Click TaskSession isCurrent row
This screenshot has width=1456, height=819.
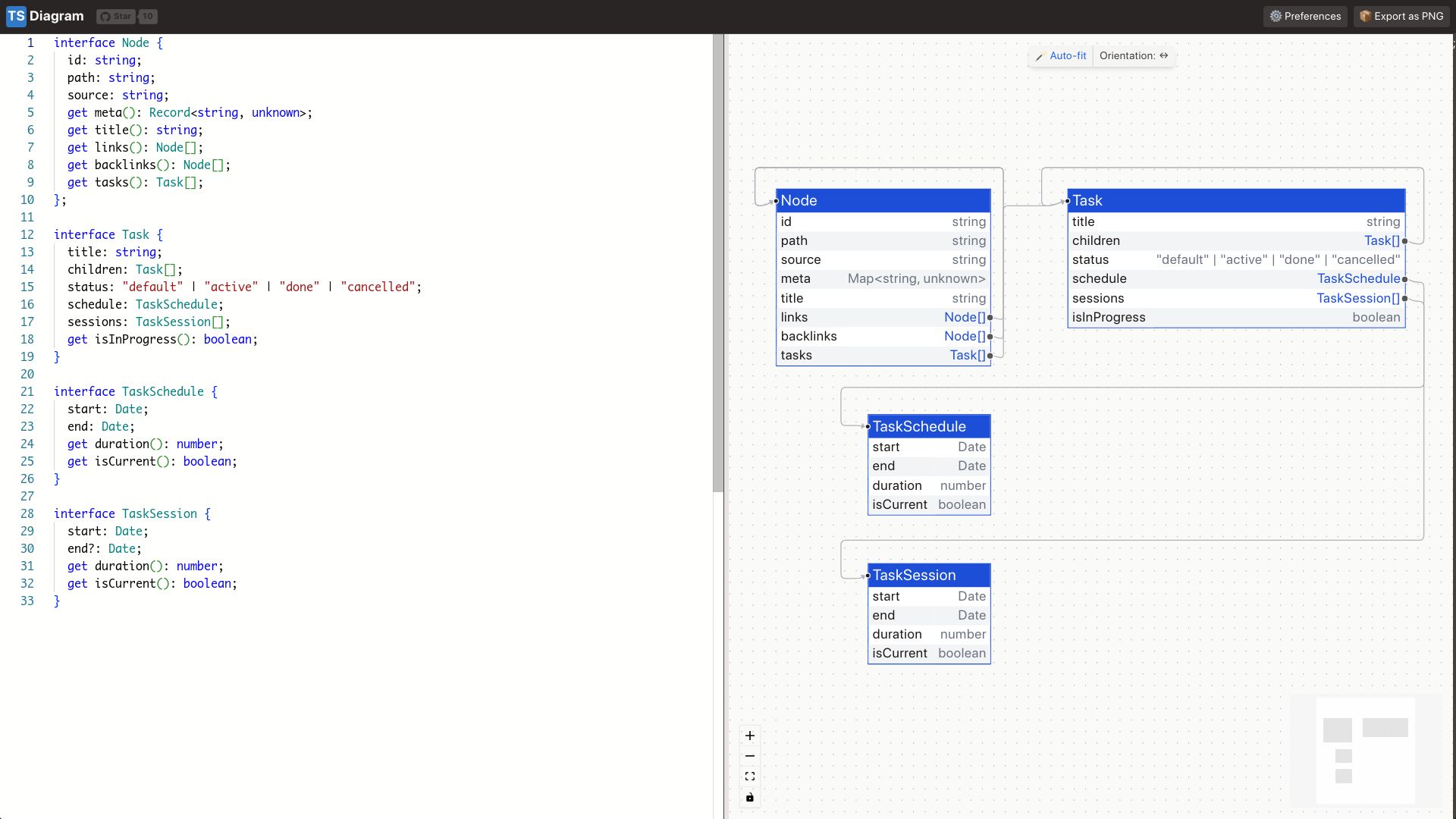coord(929,653)
